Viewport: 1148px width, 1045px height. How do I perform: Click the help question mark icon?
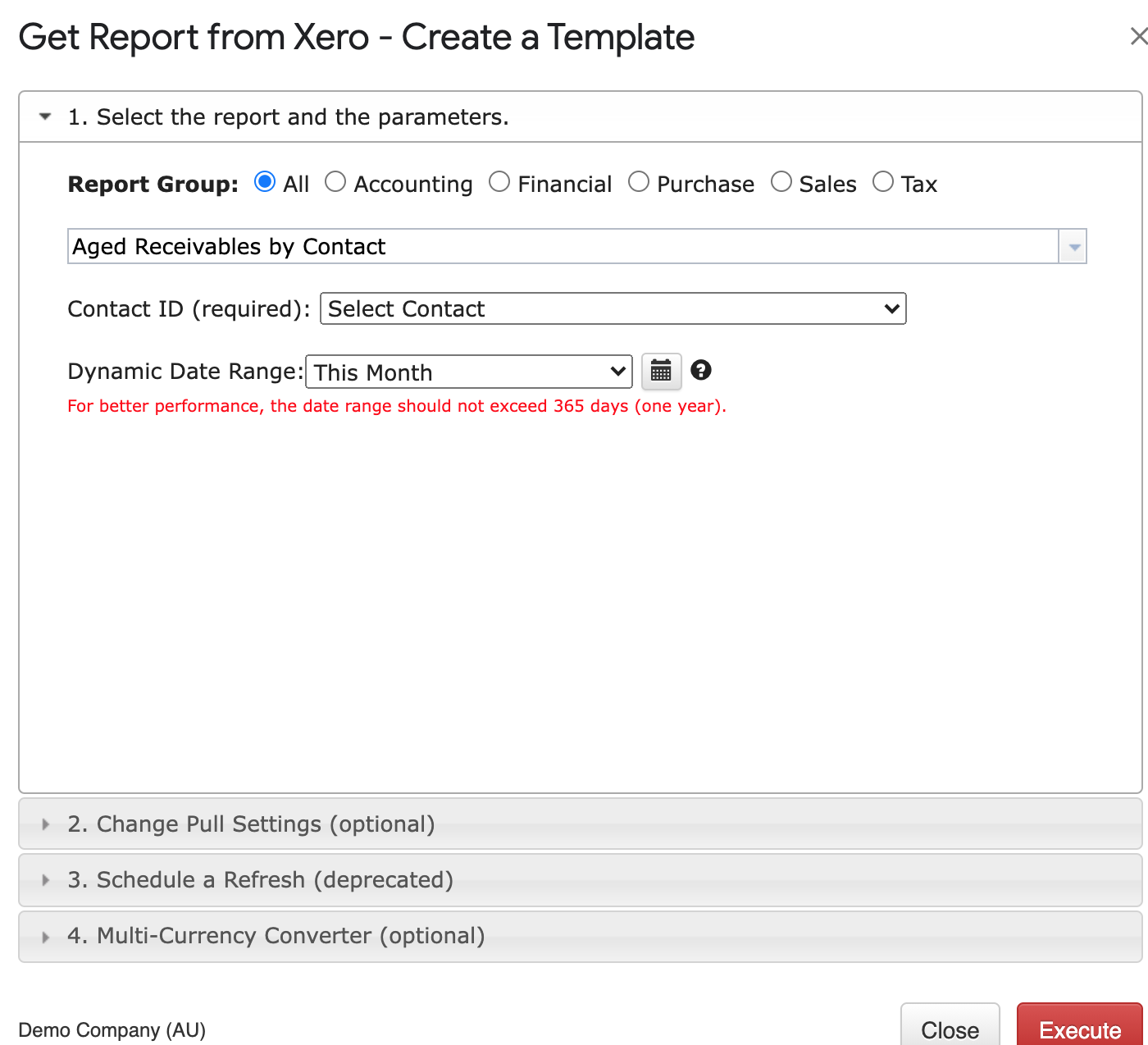click(x=701, y=371)
